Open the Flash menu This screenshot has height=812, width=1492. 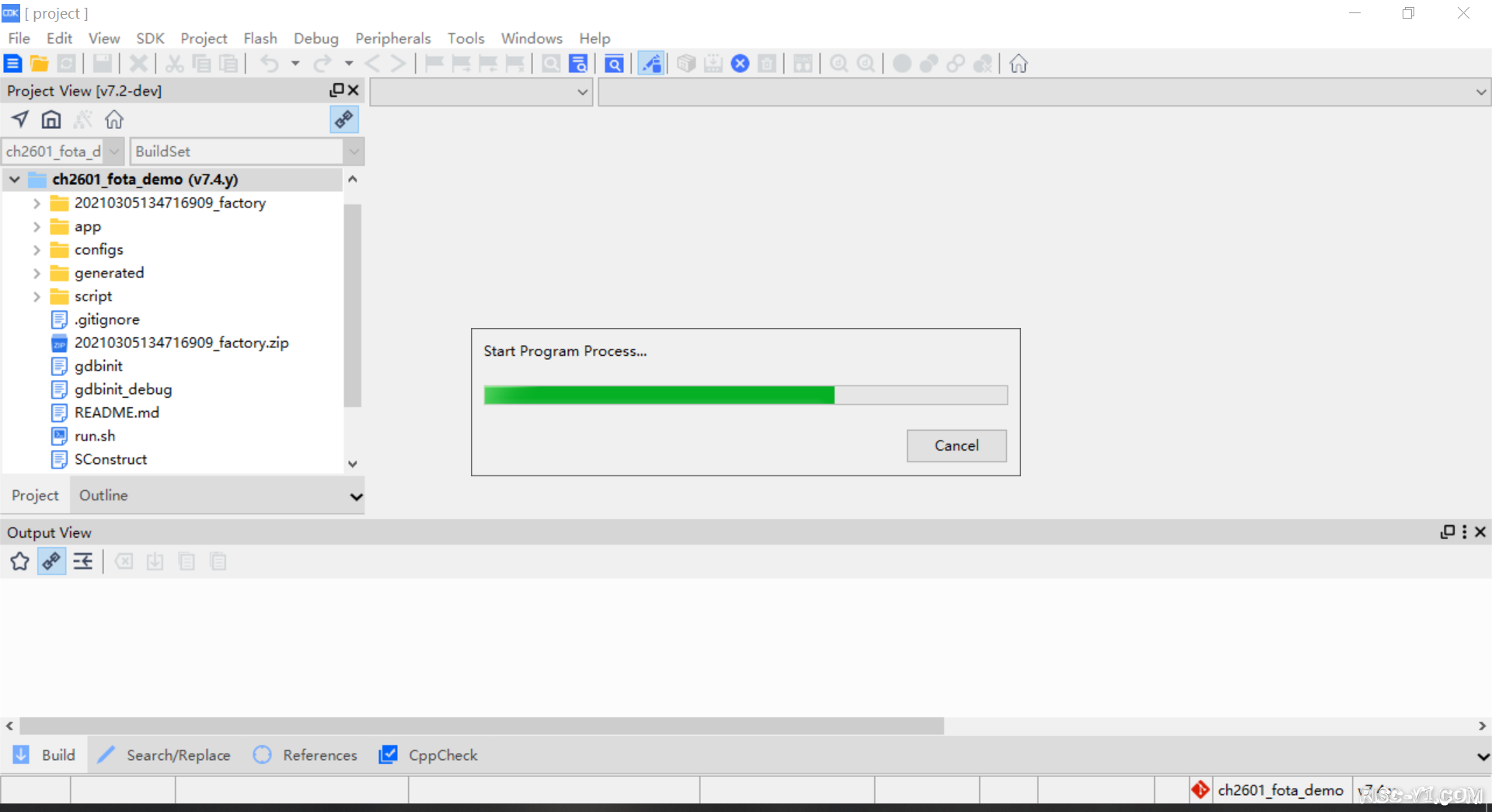click(x=260, y=38)
